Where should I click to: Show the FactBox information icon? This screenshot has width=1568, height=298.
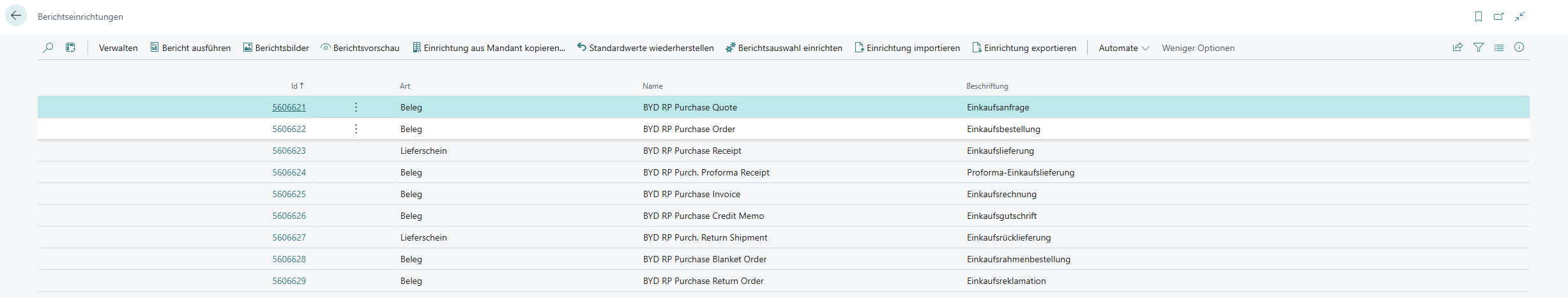(x=1519, y=48)
